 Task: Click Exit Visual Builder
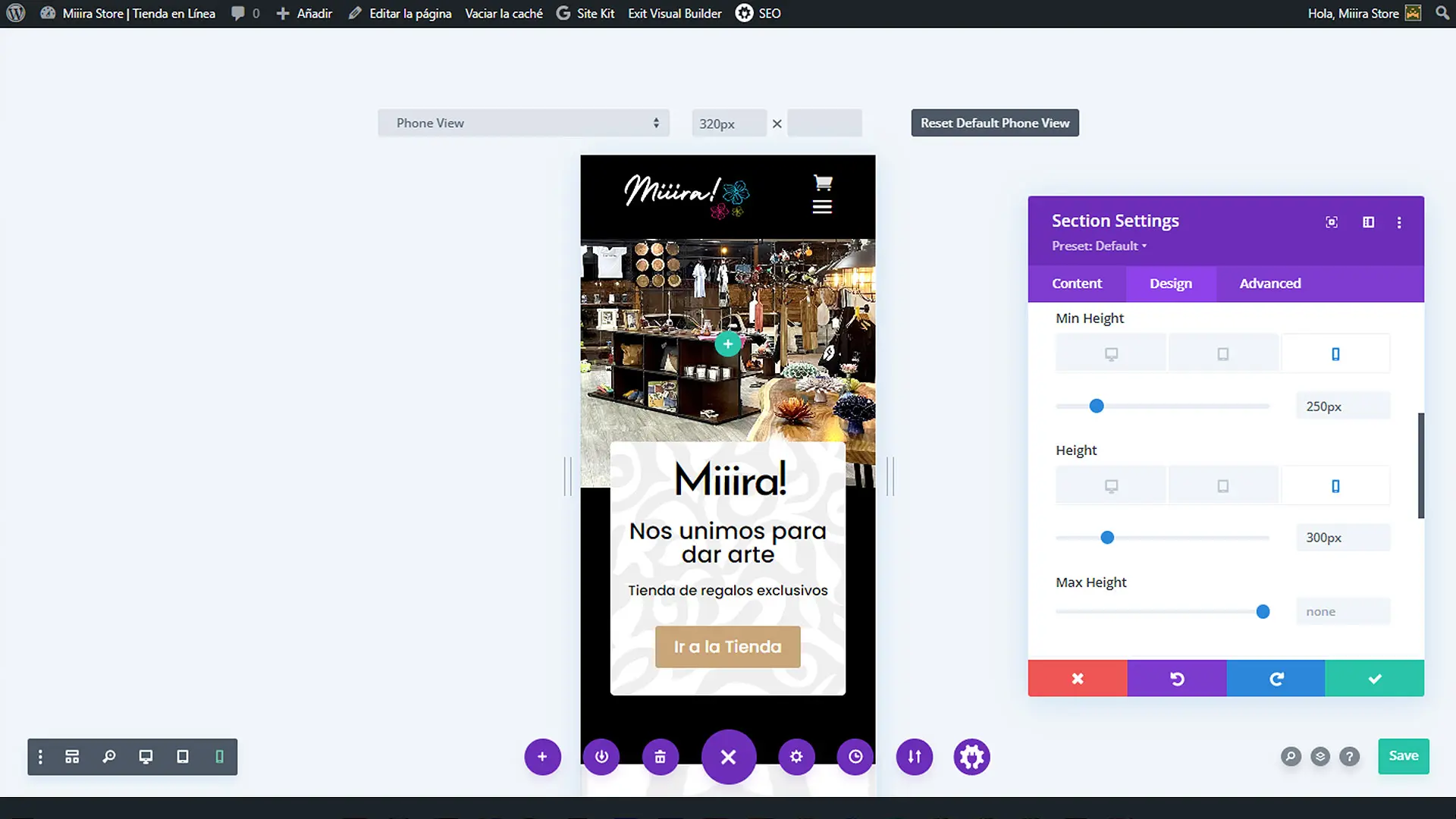[674, 13]
